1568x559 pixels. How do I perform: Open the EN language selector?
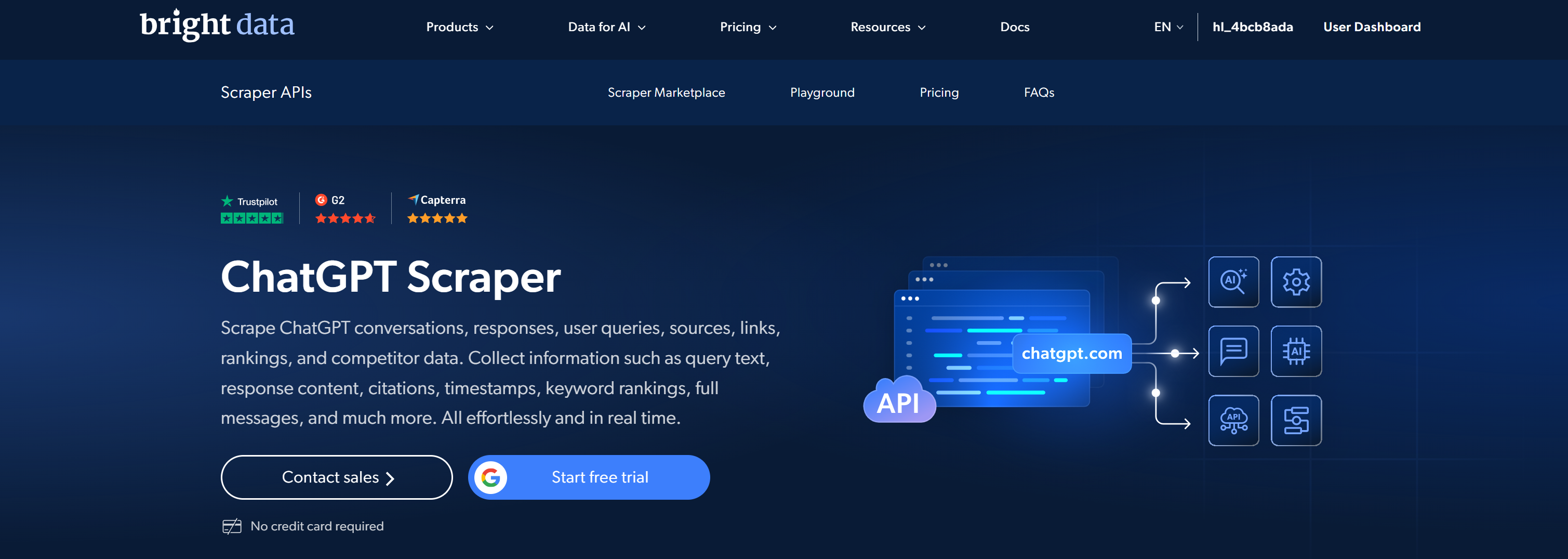point(1167,27)
